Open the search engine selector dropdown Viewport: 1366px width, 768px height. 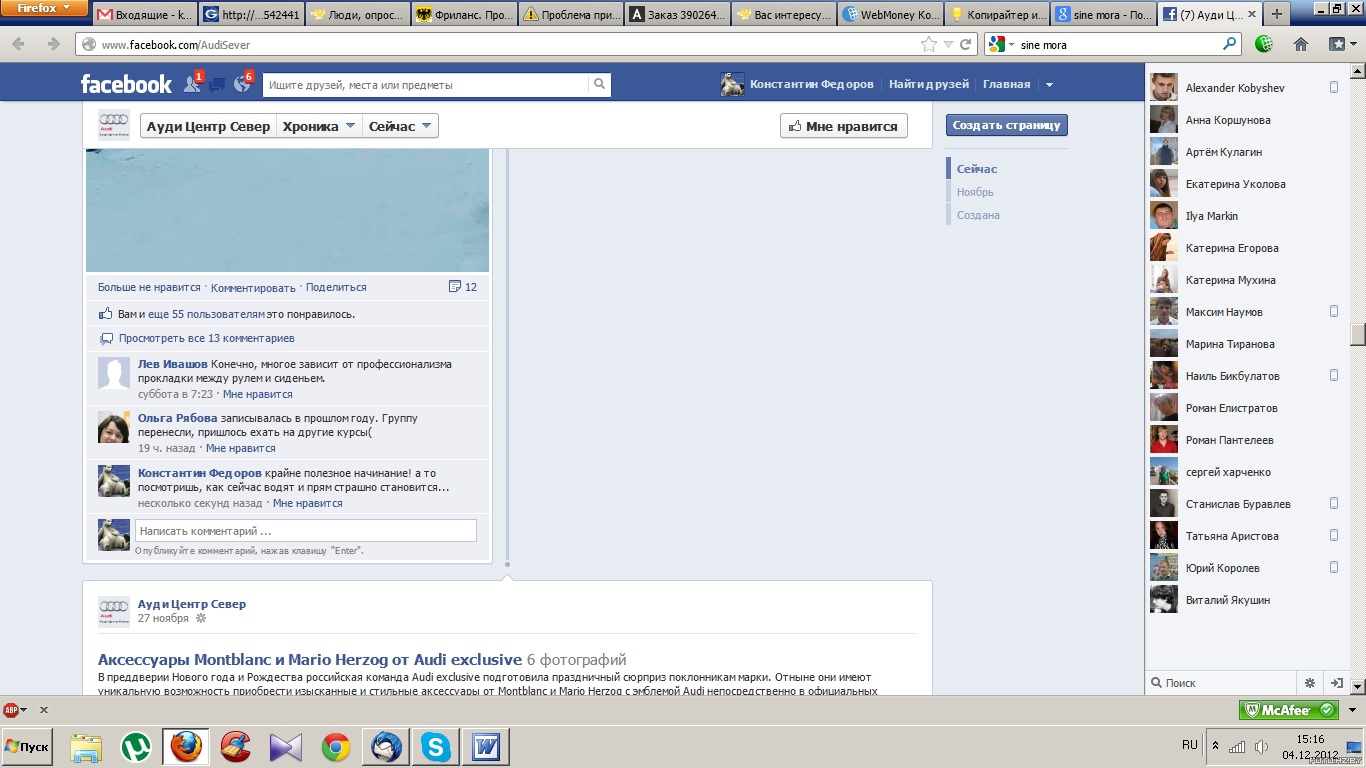pos(1000,44)
